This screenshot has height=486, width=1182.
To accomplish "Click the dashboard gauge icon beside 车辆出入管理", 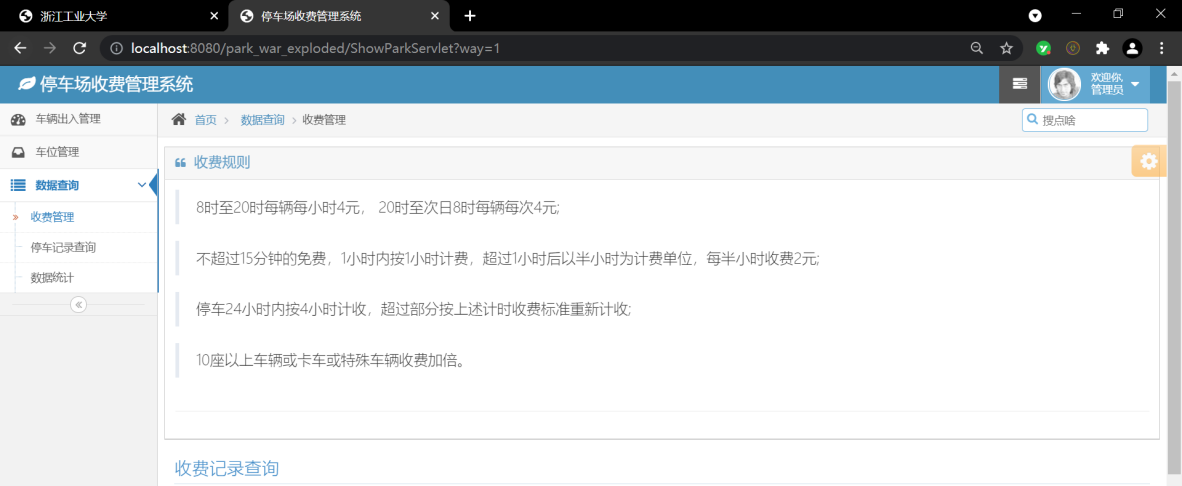I will pos(18,120).
